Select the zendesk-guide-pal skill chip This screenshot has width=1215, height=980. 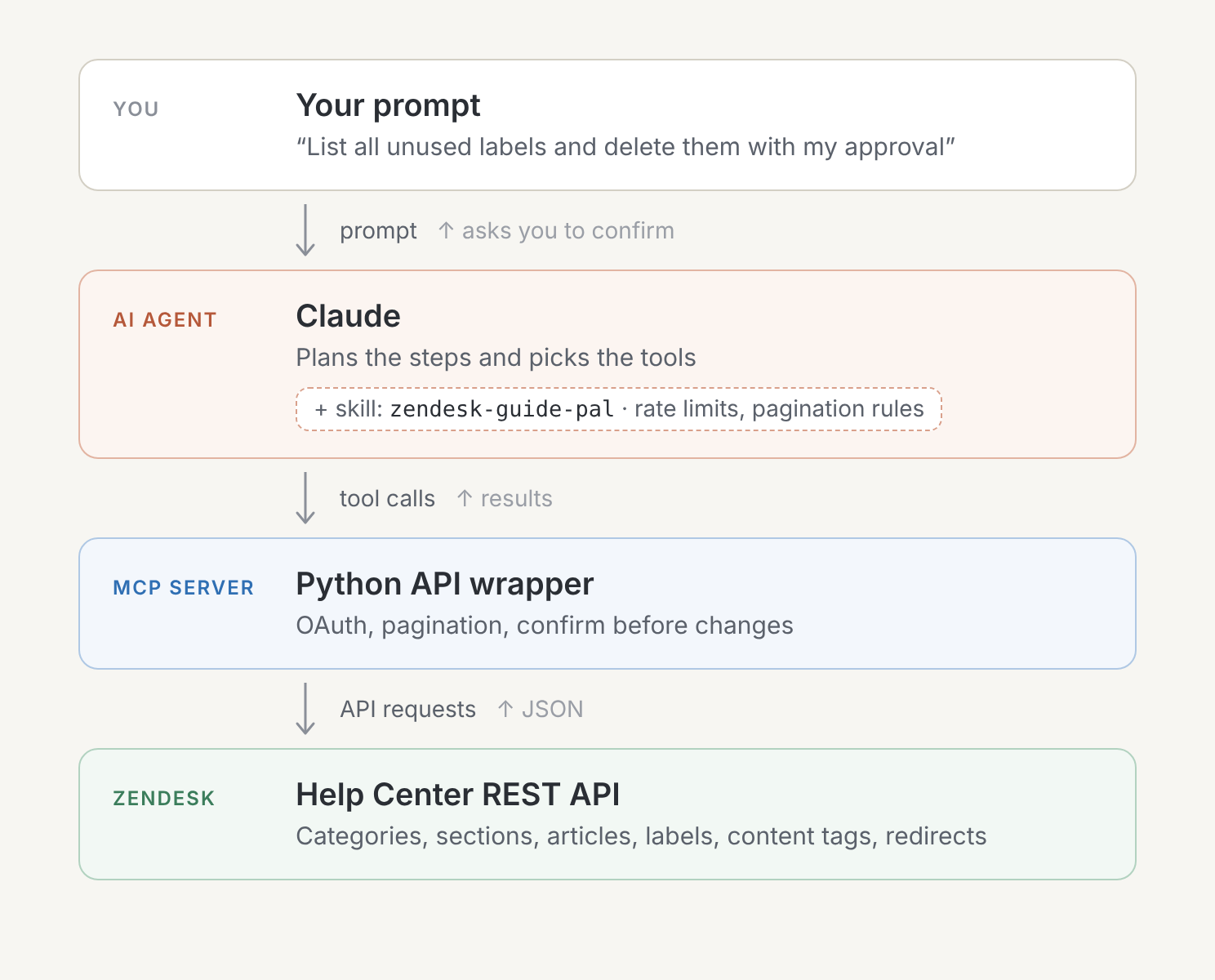click(x=619, y=409)
